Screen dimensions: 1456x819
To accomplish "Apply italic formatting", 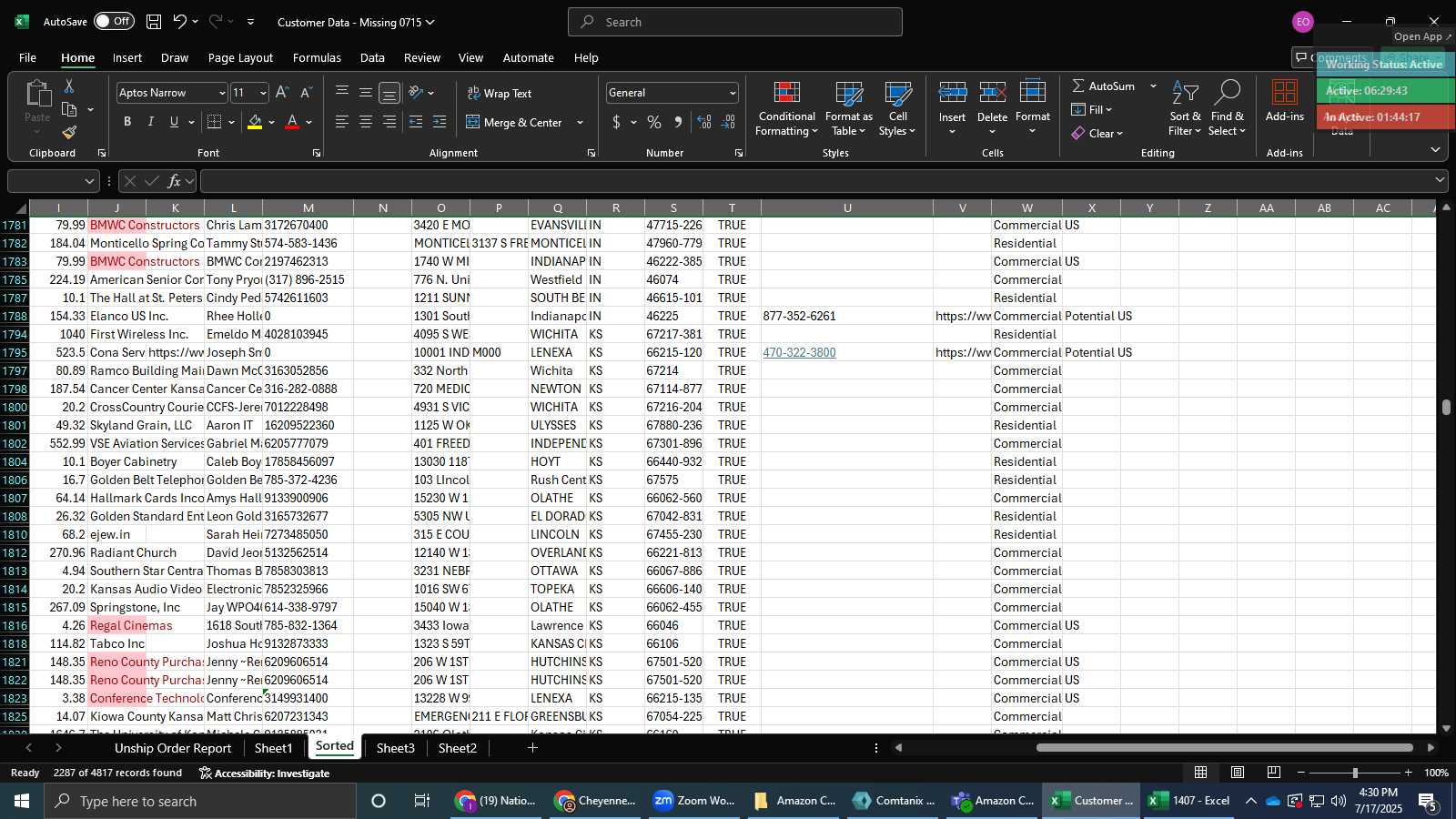I will tap(151, 122).
